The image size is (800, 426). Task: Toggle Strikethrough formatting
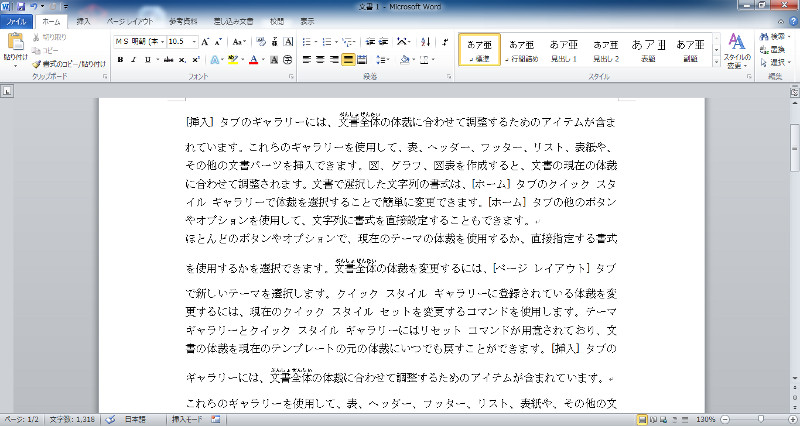(x=168, y=60)
